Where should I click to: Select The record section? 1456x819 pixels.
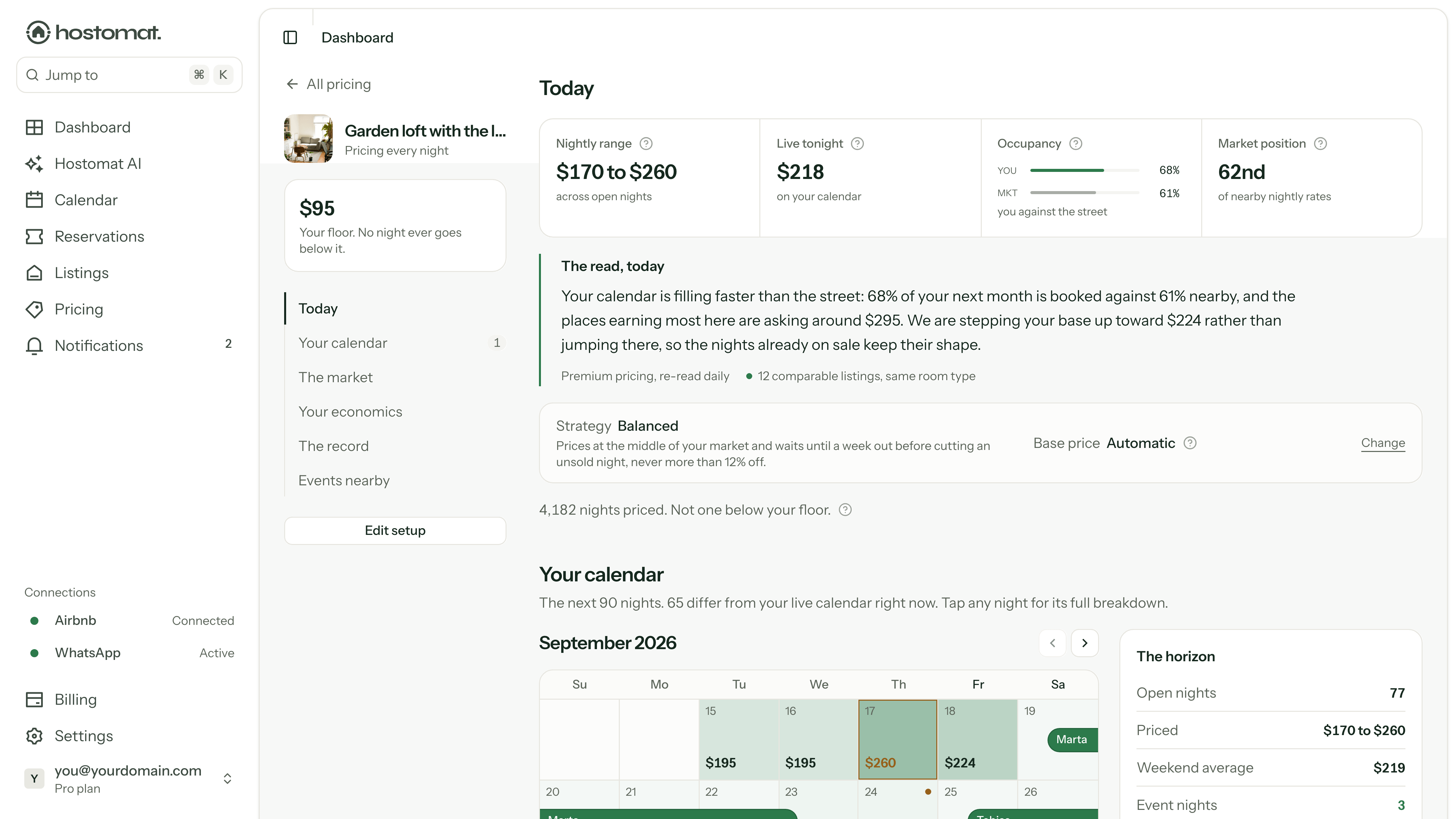pos(395,446)
